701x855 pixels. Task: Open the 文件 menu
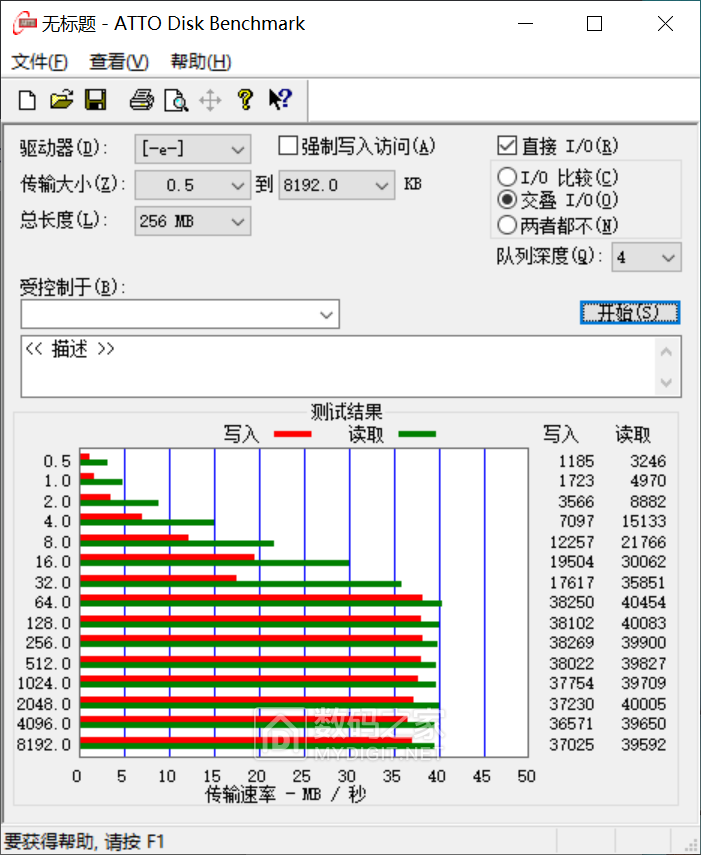[40, 62]
